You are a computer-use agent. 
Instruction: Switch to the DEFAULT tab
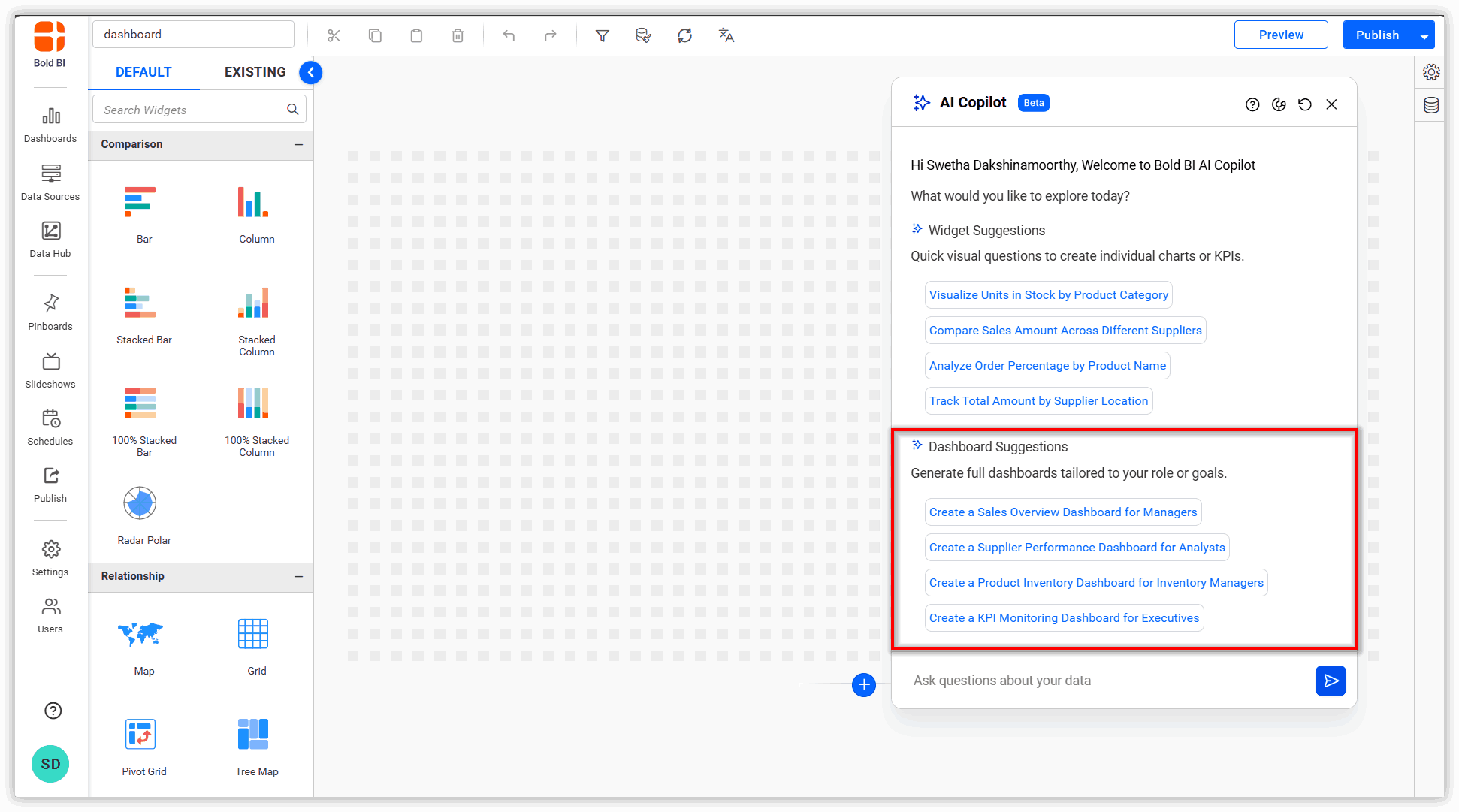[143, 72]
